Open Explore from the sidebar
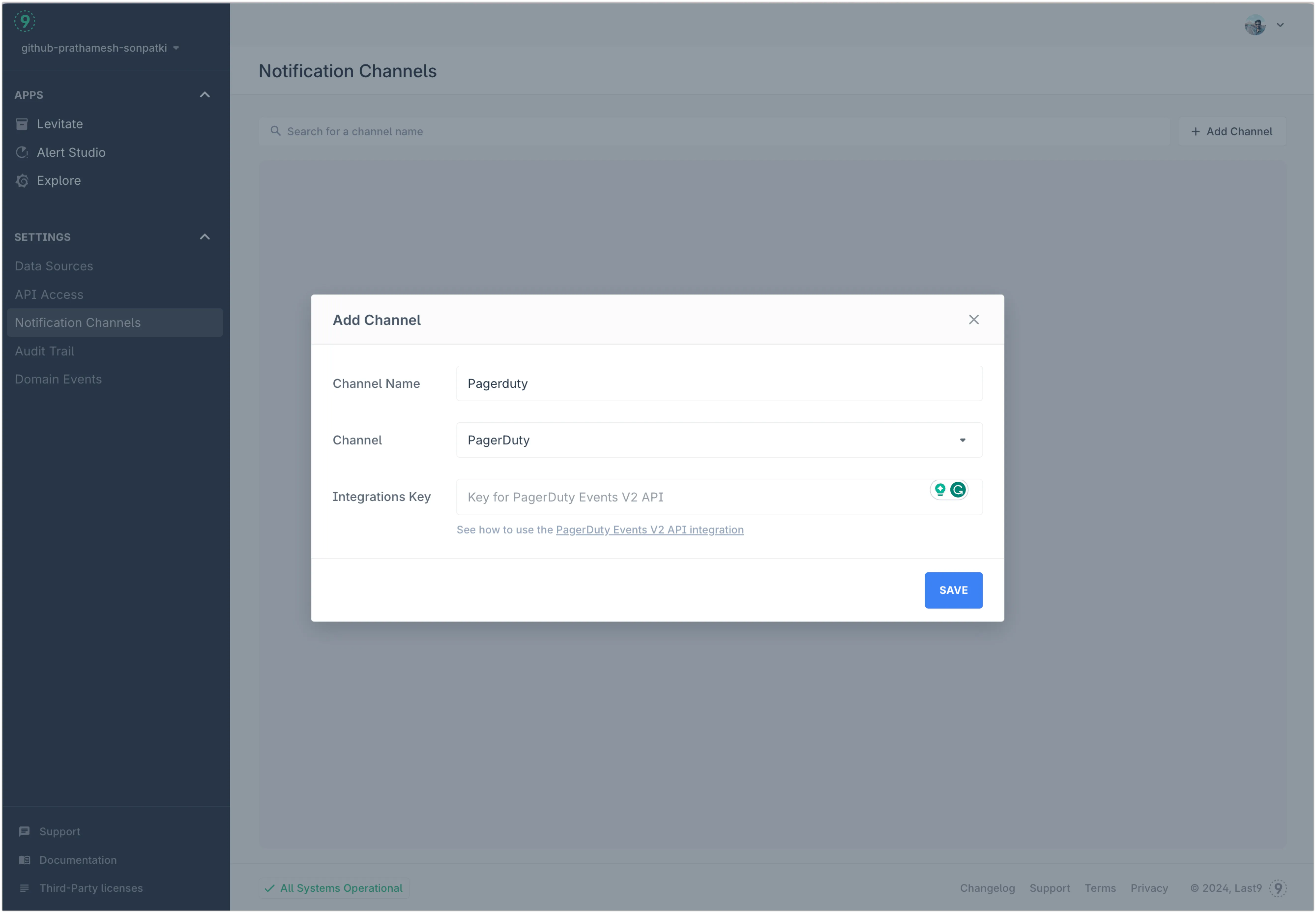 coord(59,181)
